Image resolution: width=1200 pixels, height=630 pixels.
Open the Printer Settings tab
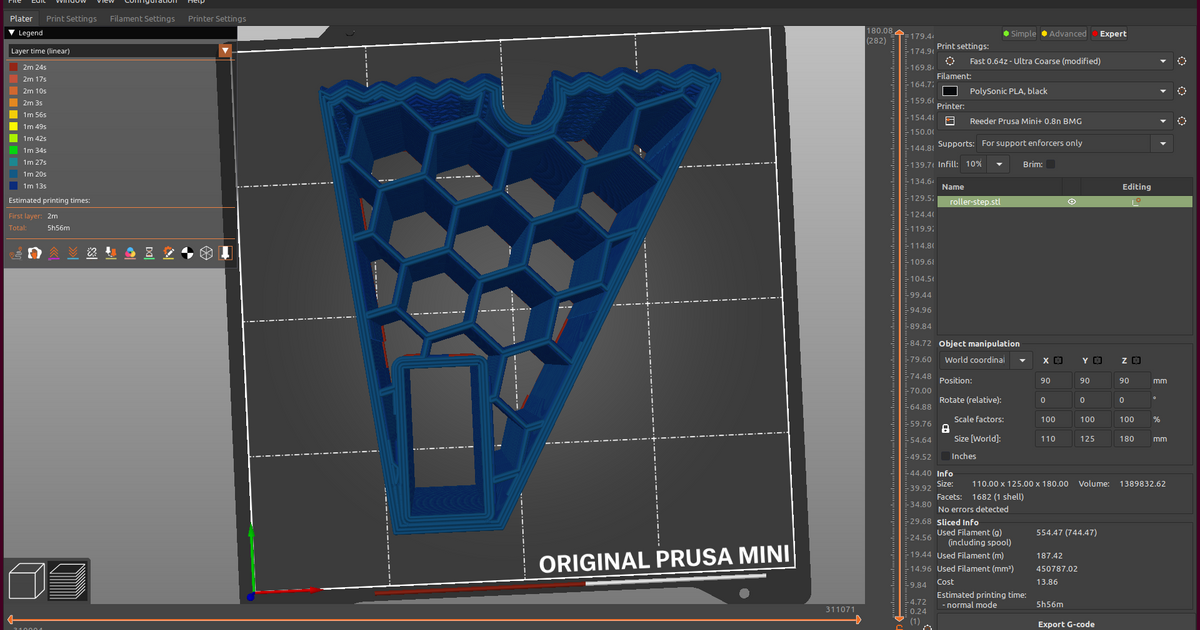point(217,18)
